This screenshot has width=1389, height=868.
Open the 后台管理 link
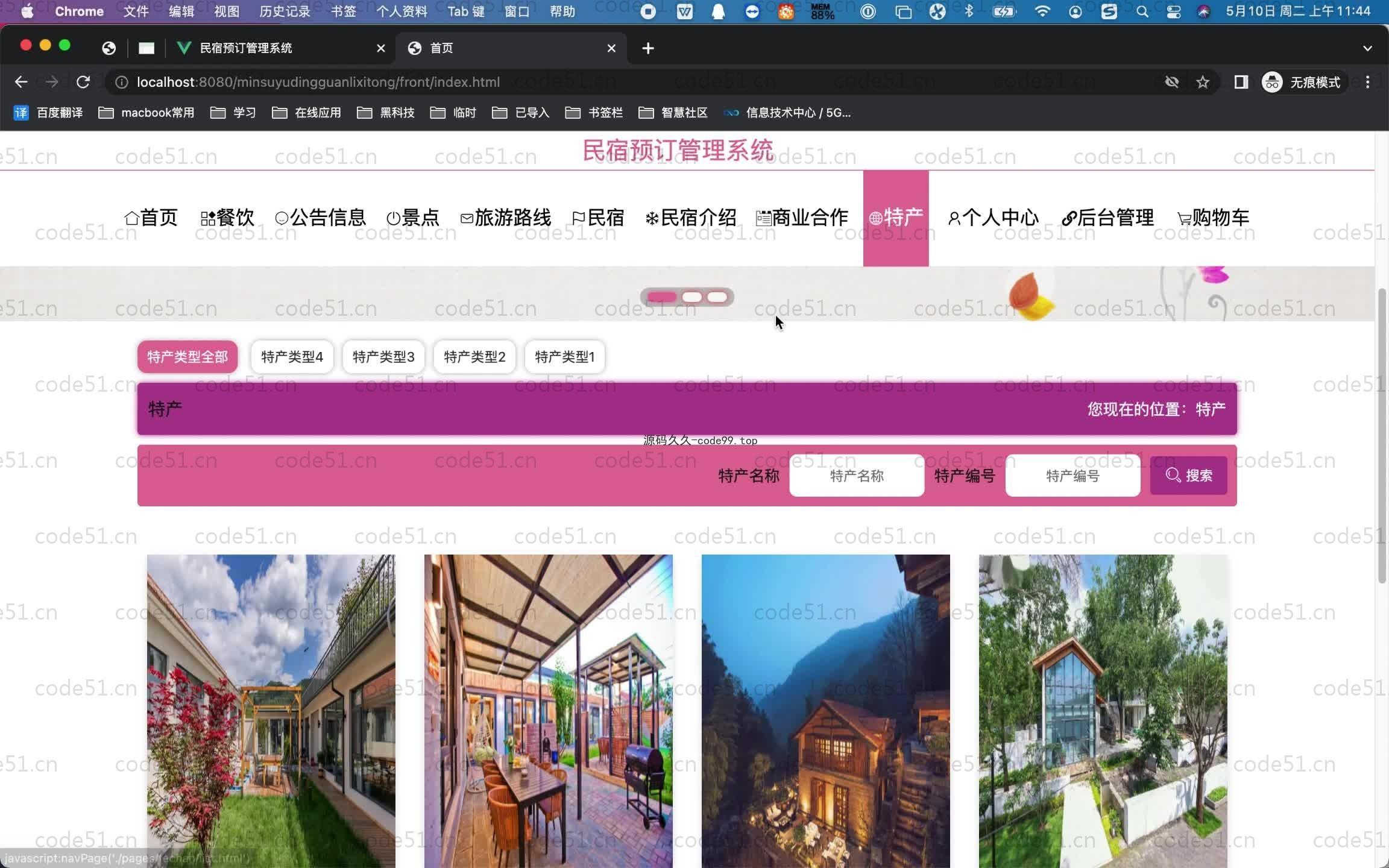click(1108, 218)
